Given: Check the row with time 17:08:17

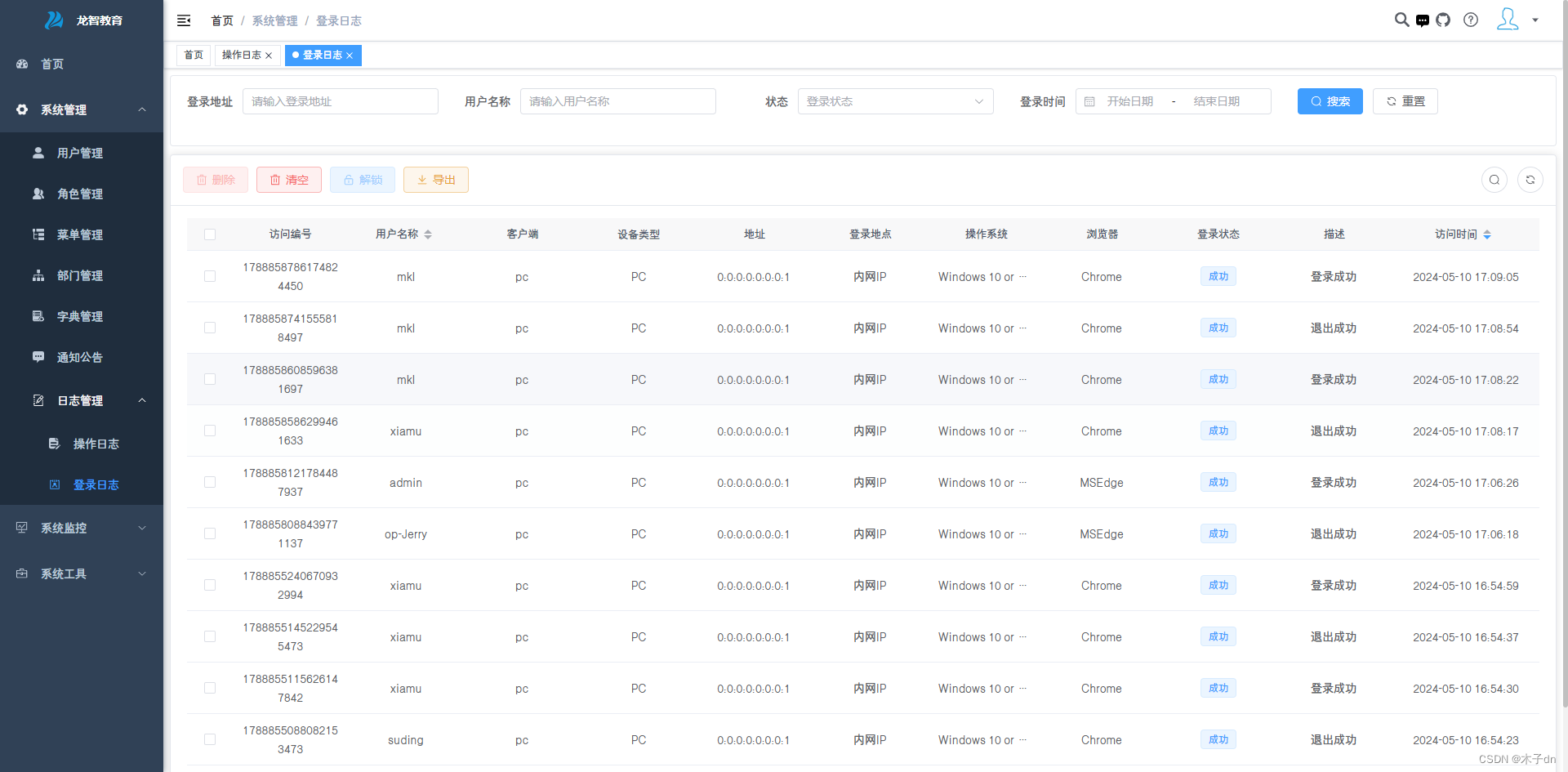Looking at the screenshot, I should (210, 431).
